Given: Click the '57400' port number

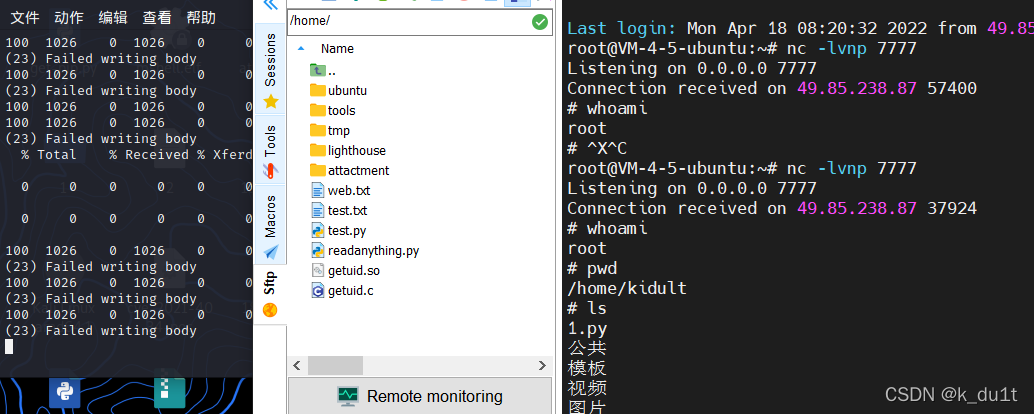Looking at the screenshot, I should (x=952, y=88).
